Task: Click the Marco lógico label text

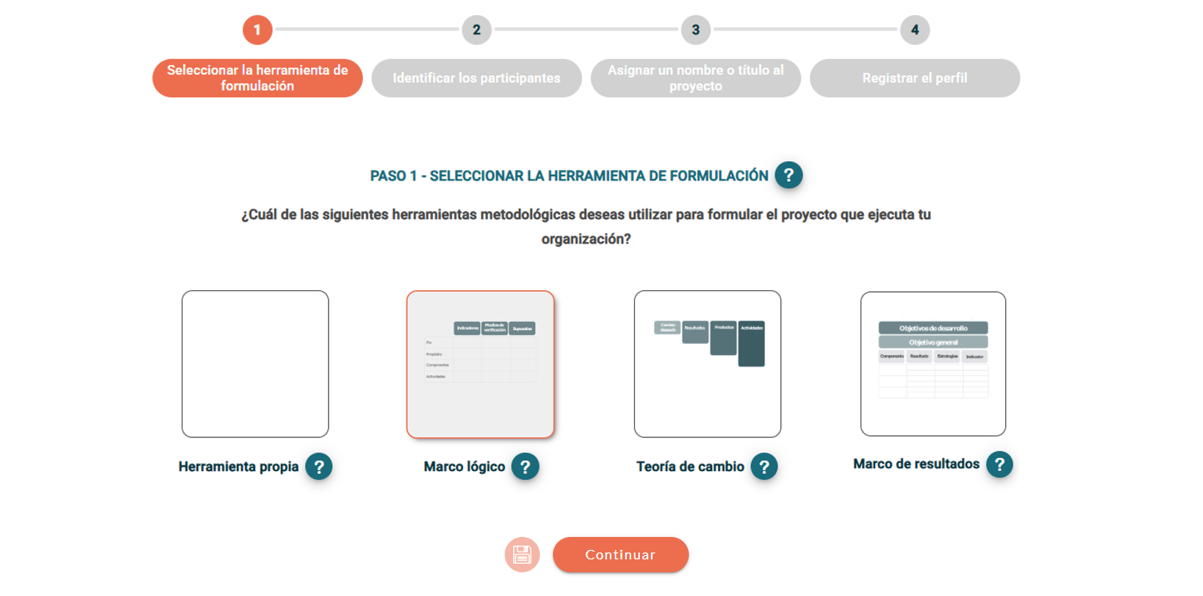Action: point(464,467)
